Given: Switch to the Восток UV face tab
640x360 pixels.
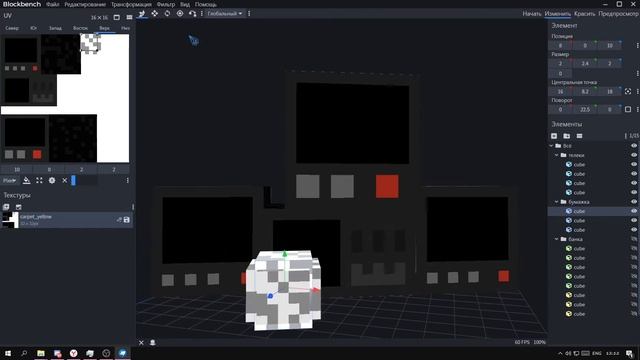Looking at the screenshot, I should coord(80,28).
